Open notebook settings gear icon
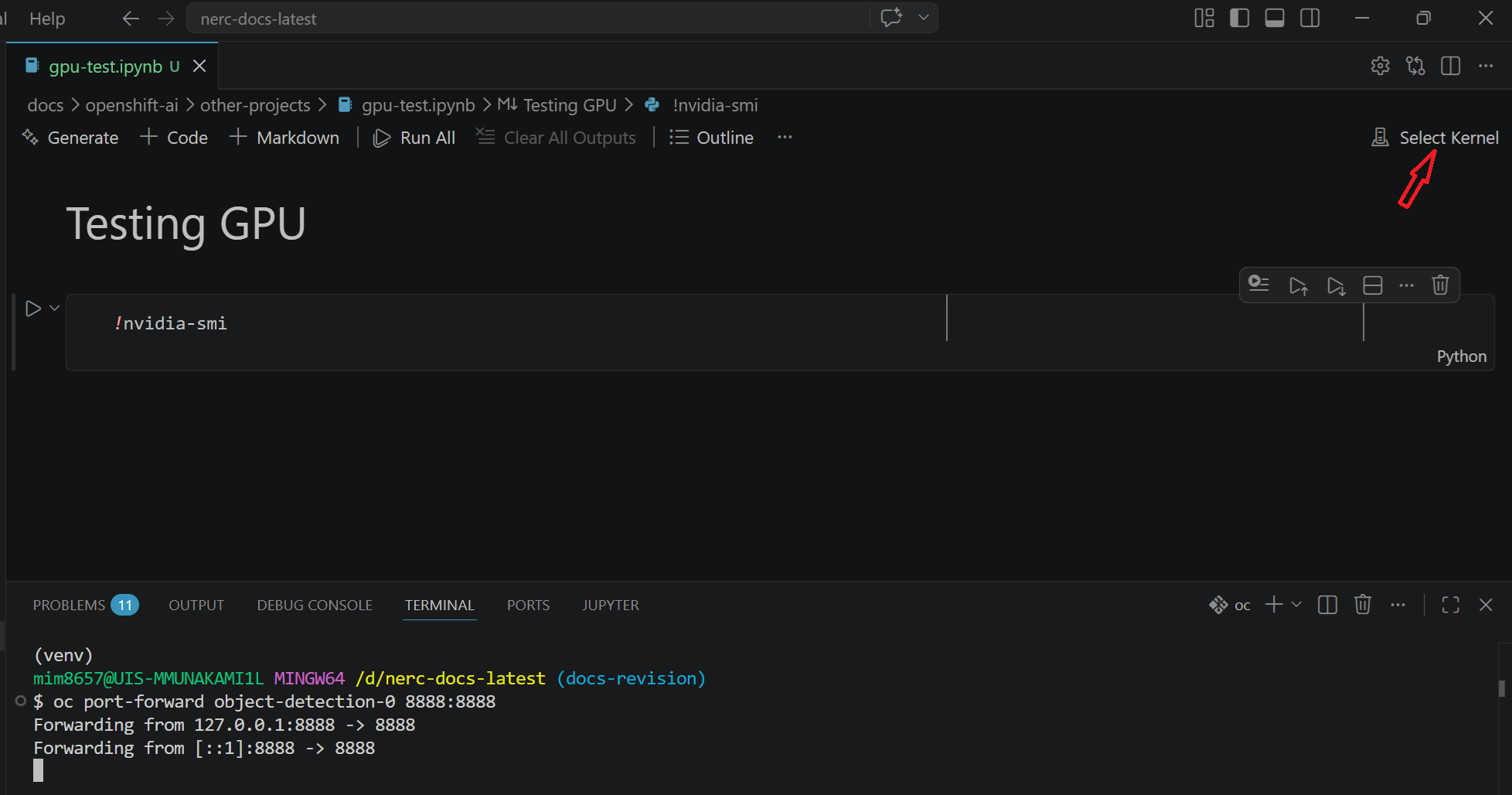The image size is (1512, 795). [1380, 67]
